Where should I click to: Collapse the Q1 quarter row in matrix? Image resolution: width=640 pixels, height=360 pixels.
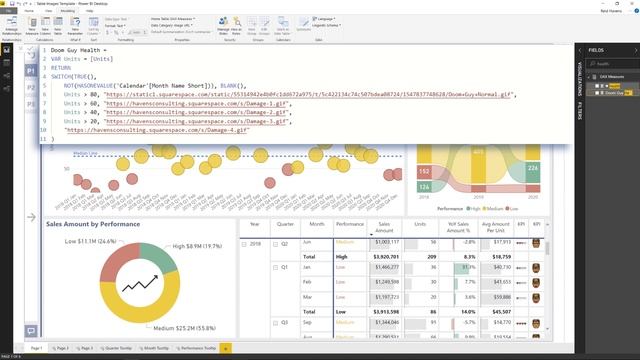click(276, 268)
